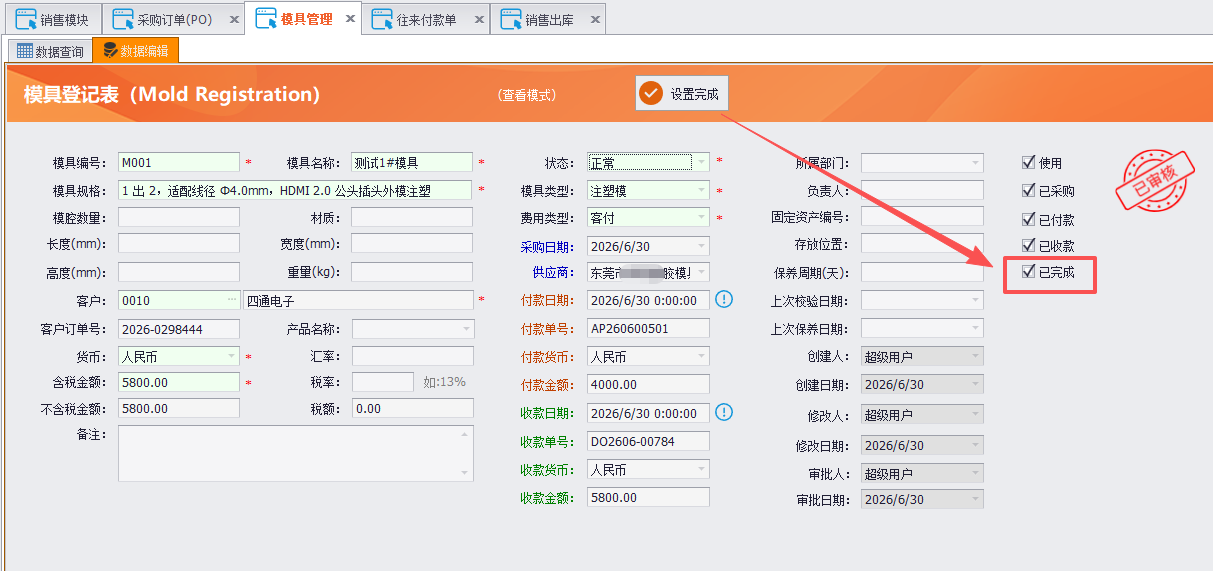Click the 材质 field
The image size is (1213, 571).
[x=412, y=217]
